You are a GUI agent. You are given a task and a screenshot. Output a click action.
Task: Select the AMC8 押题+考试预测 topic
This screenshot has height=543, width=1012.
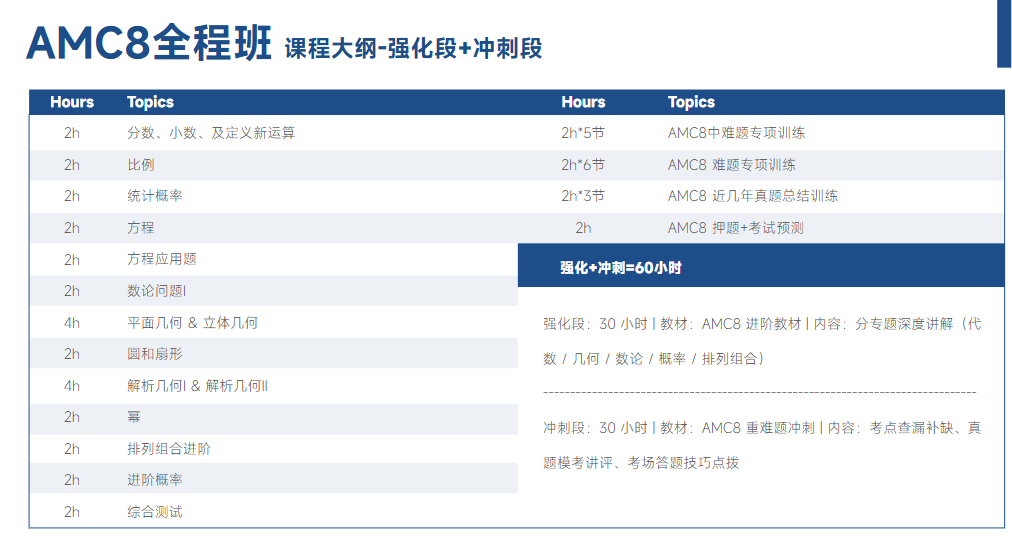[736, 228]
